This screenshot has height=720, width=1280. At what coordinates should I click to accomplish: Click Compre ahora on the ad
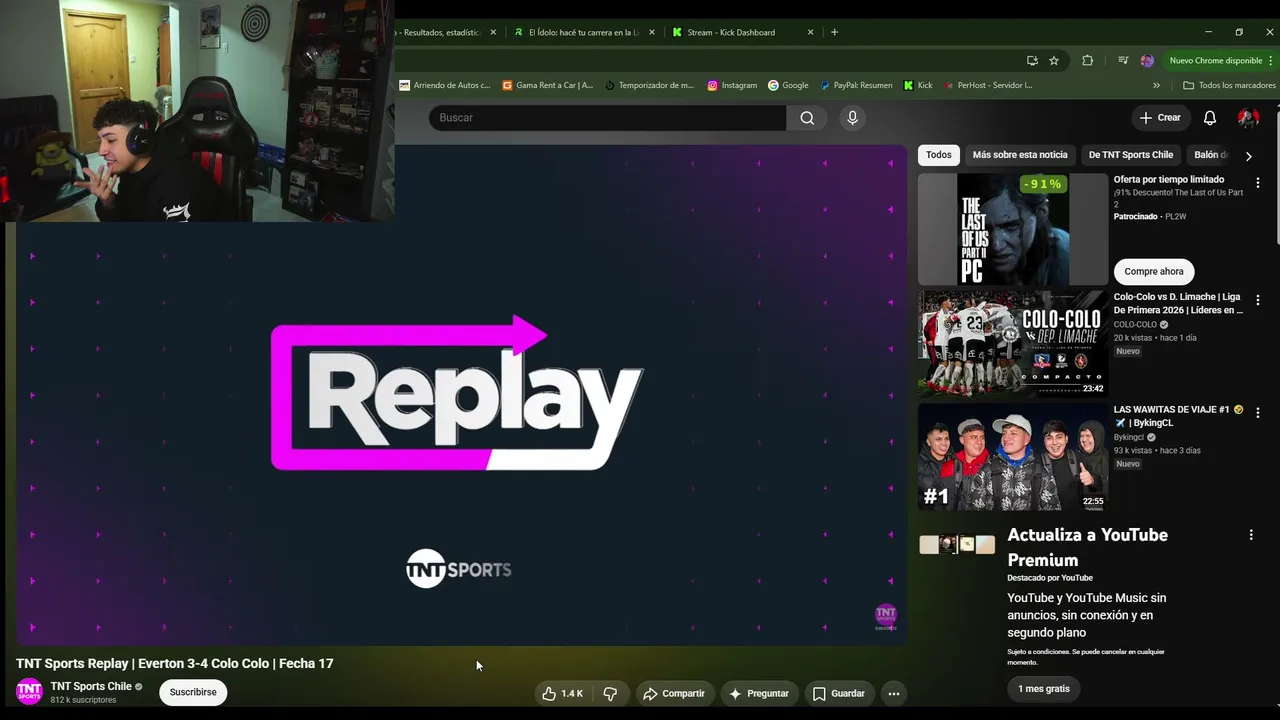(1154, 271)
